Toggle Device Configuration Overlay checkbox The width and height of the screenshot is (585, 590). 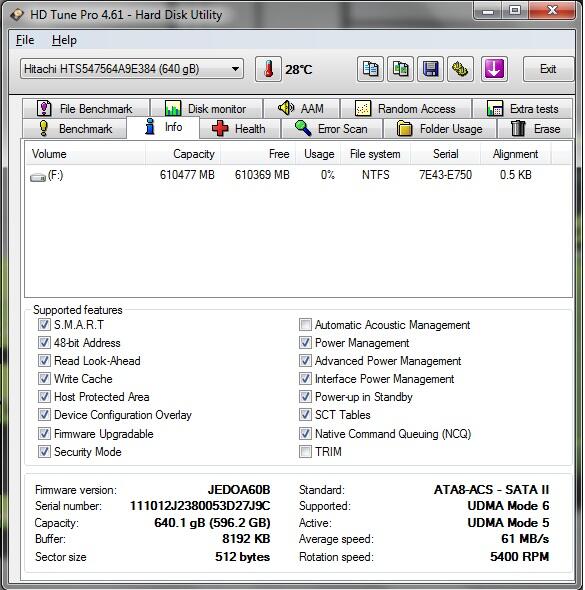[x=44, y=415]
